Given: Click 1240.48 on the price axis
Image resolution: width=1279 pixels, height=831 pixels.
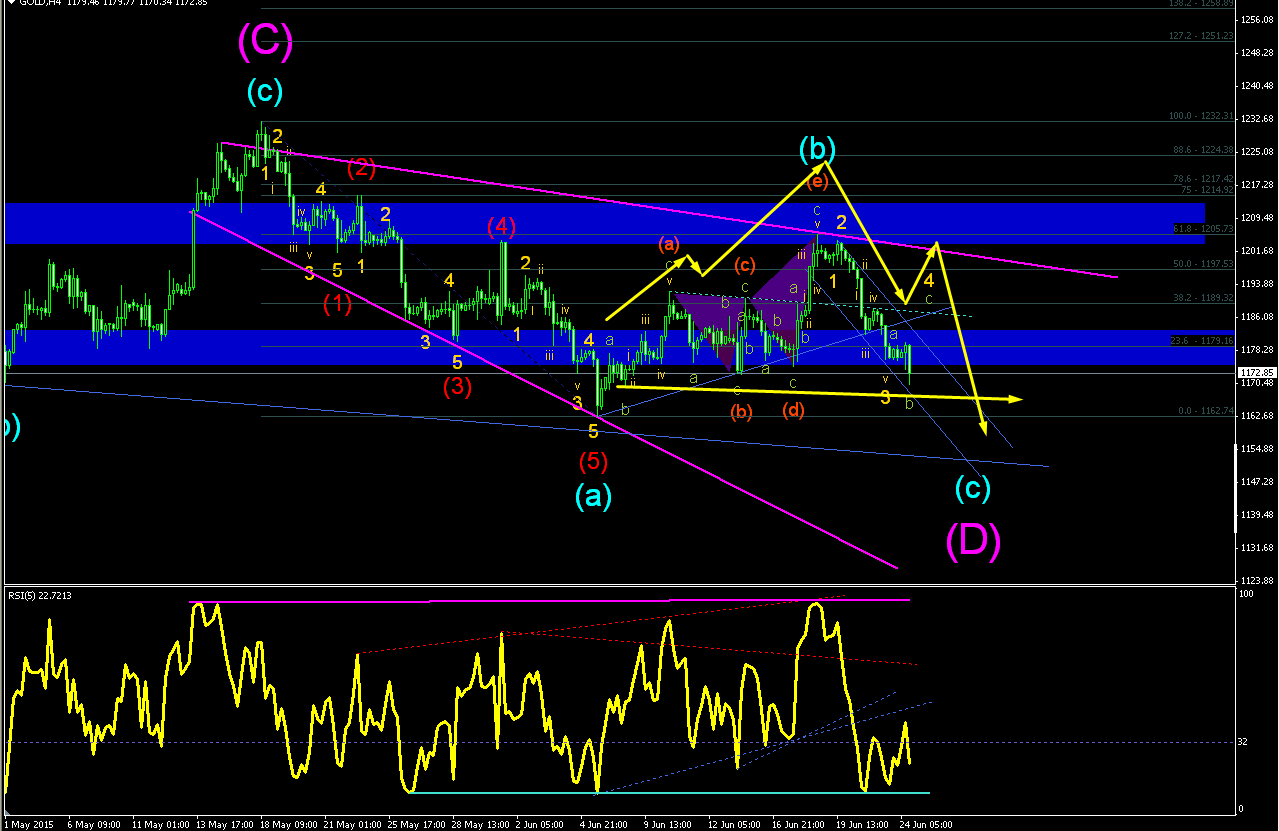Looking at the screenshot, I should 1257,86.
